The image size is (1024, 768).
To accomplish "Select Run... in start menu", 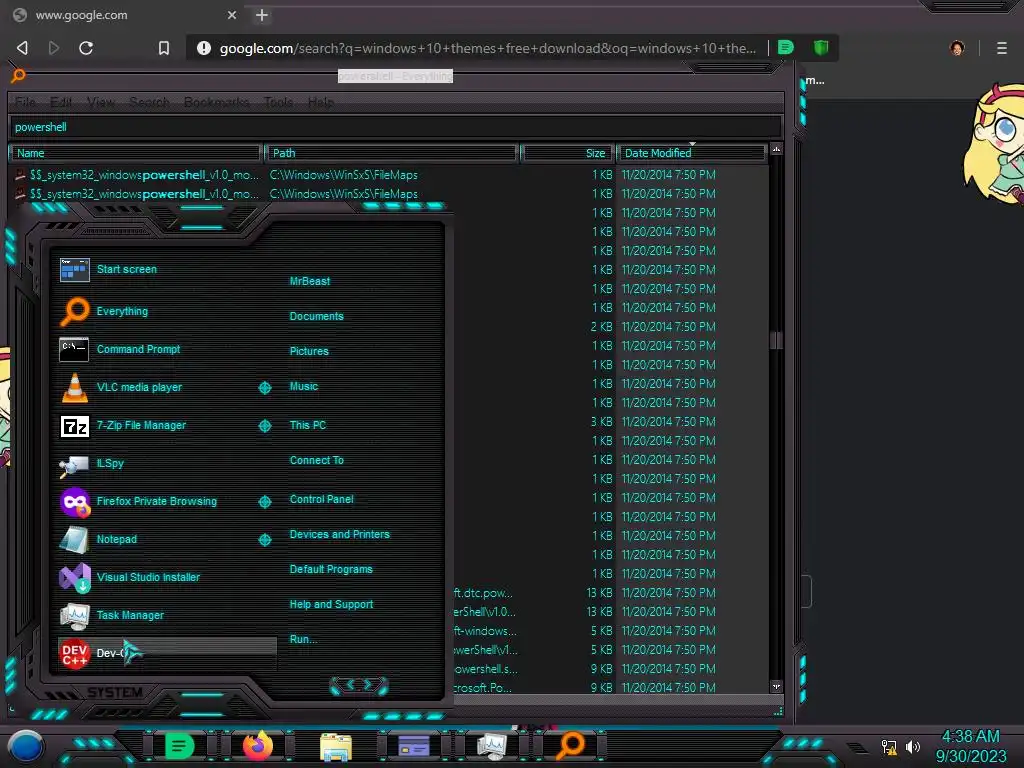I will 303,639.
